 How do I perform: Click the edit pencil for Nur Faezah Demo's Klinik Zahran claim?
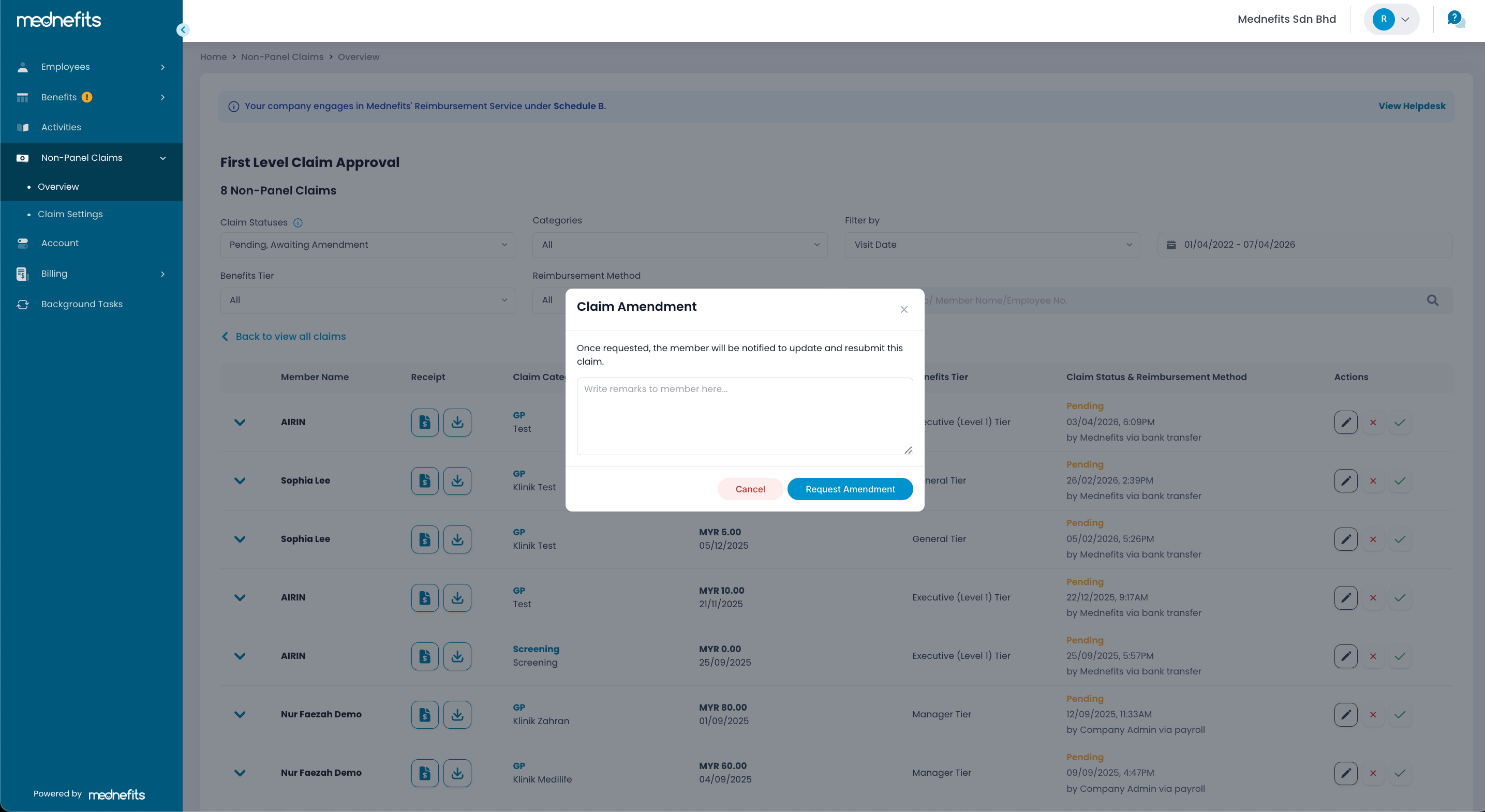click(x=1345, y=715)
